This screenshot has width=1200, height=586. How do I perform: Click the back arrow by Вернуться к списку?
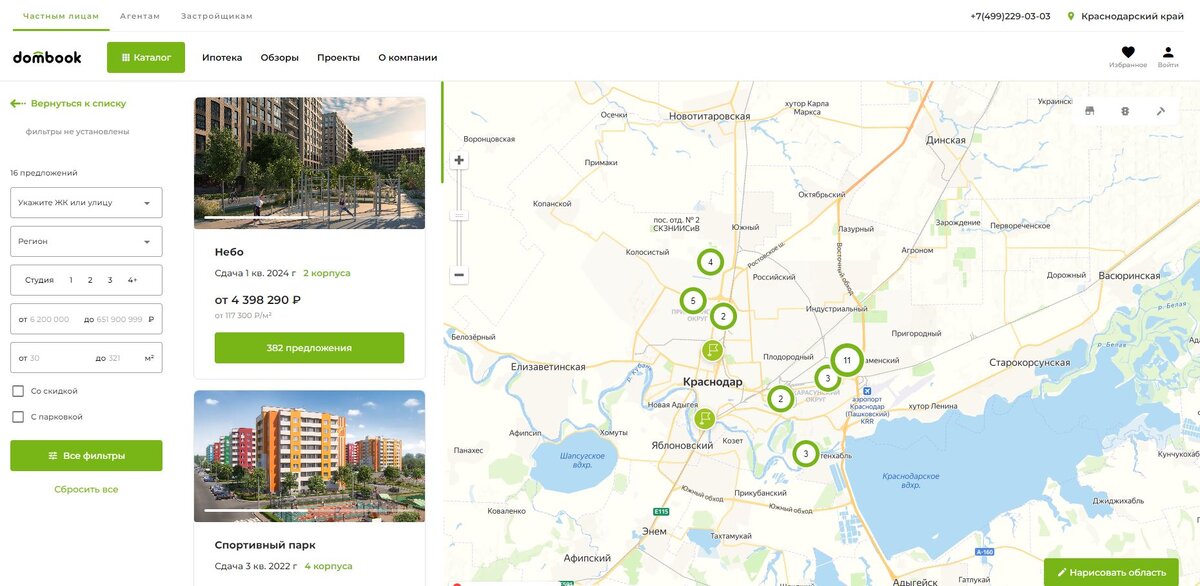[17, 103]
